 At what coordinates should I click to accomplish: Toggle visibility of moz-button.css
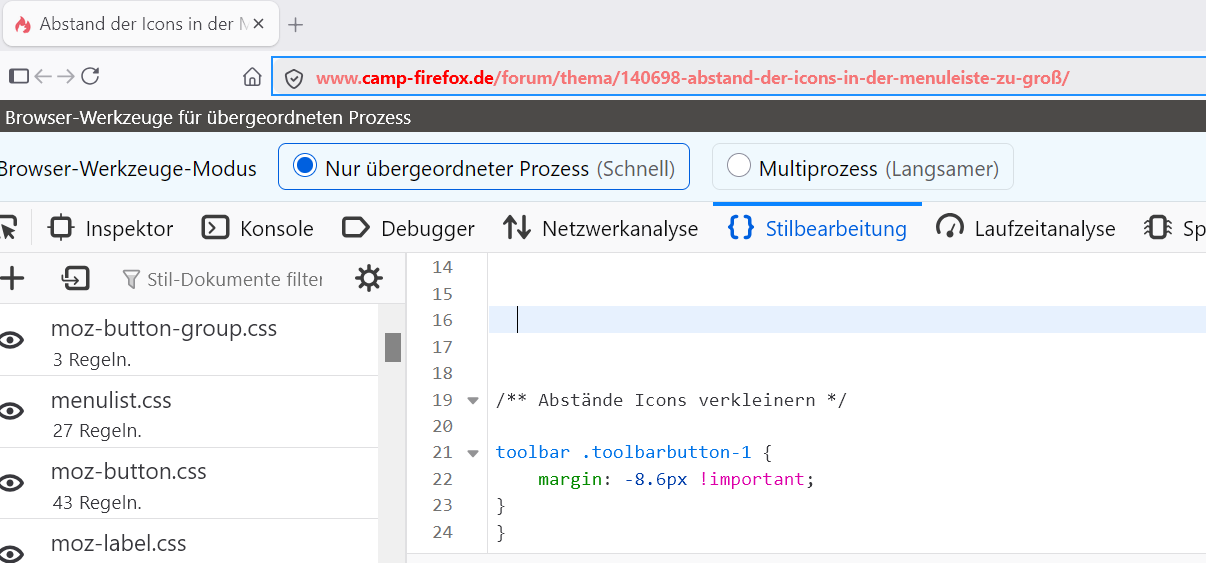pyautogui.click(x=11, y=483)
